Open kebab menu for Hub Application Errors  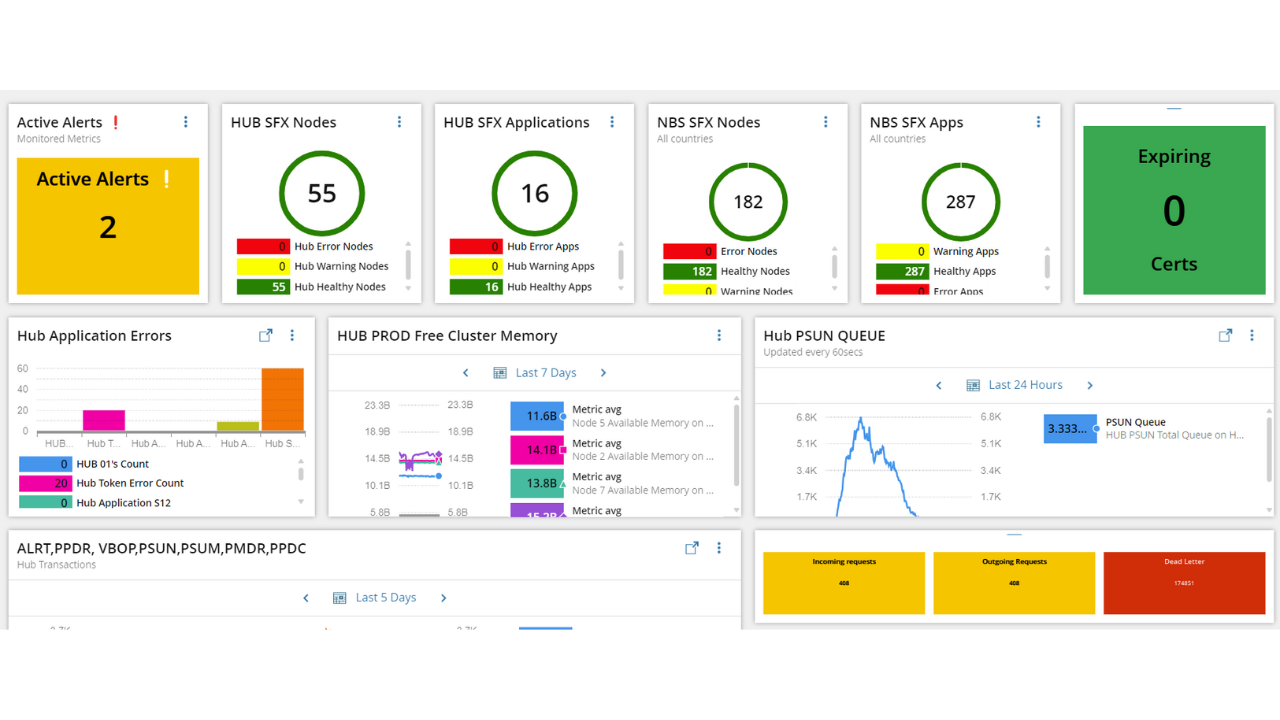292,336
